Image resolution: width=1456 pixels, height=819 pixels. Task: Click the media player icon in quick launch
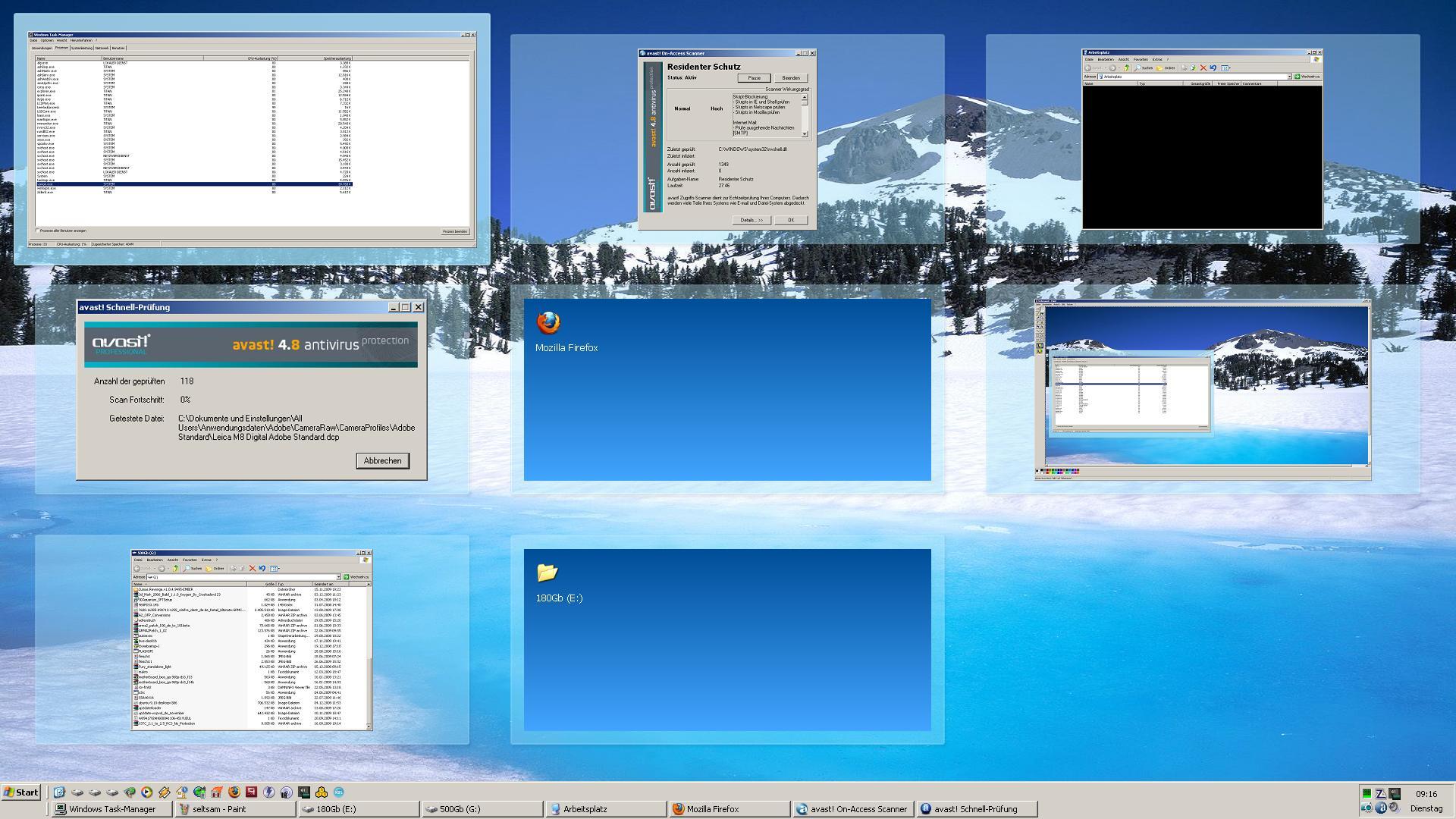pos(146,792)
